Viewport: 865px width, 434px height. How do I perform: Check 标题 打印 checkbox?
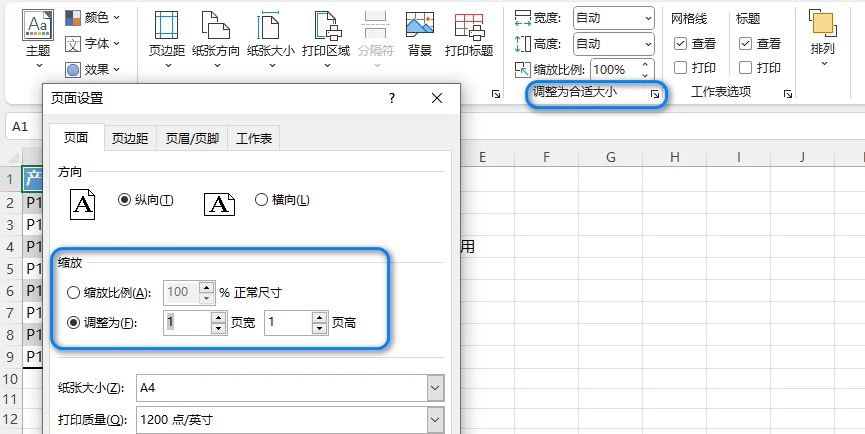[x=745, y=68]
